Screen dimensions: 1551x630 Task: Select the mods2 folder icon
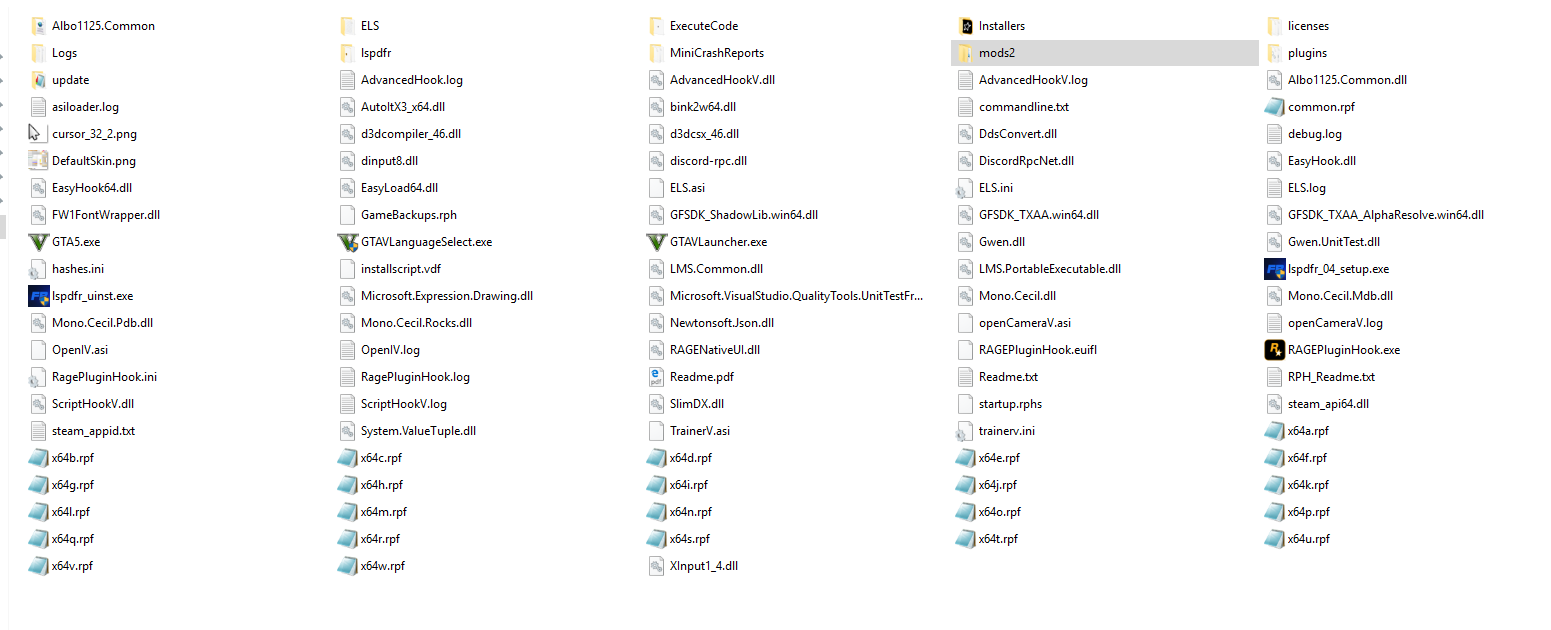point(965,53)
